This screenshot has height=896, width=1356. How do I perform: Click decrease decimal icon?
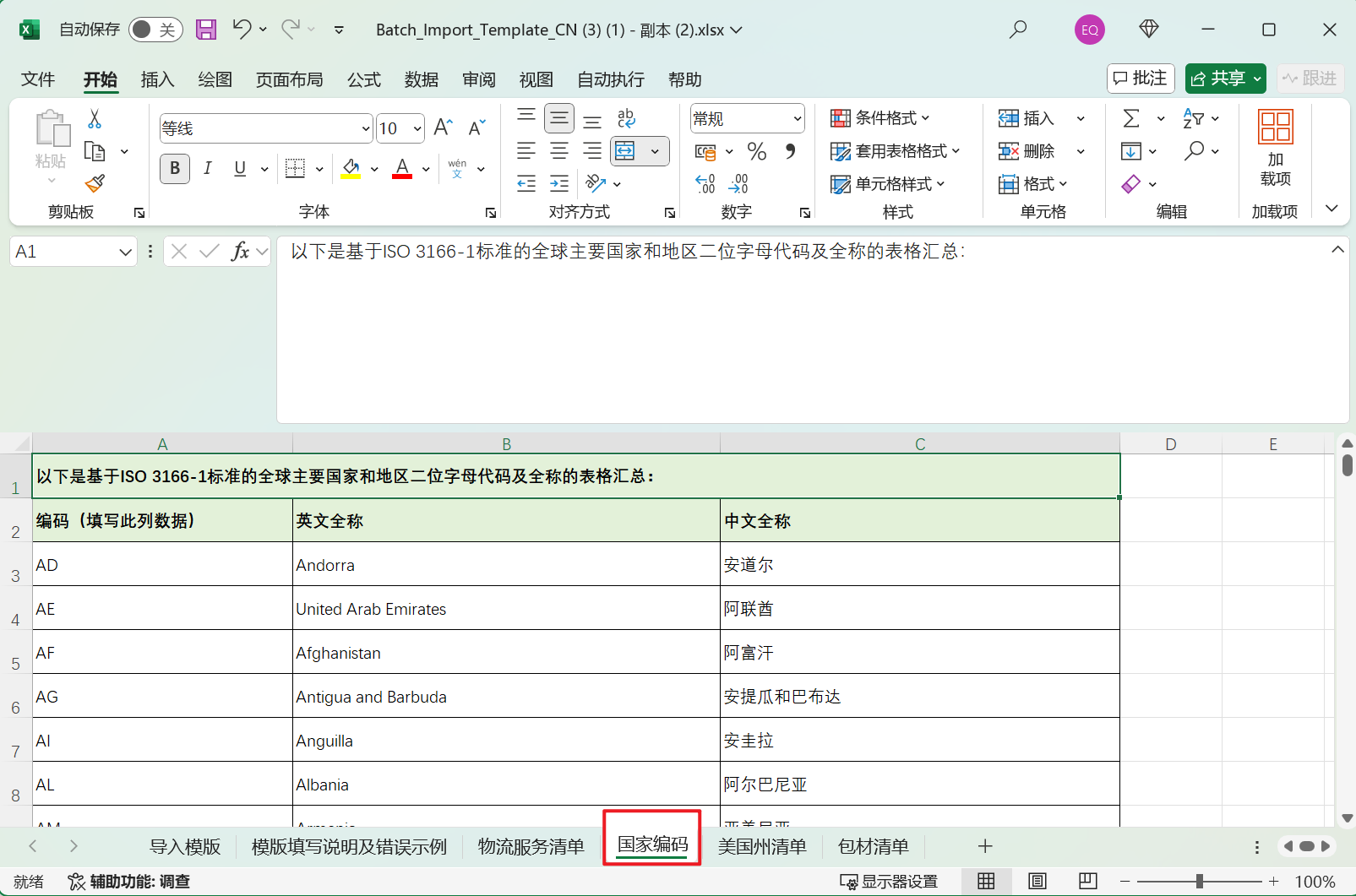738,183
